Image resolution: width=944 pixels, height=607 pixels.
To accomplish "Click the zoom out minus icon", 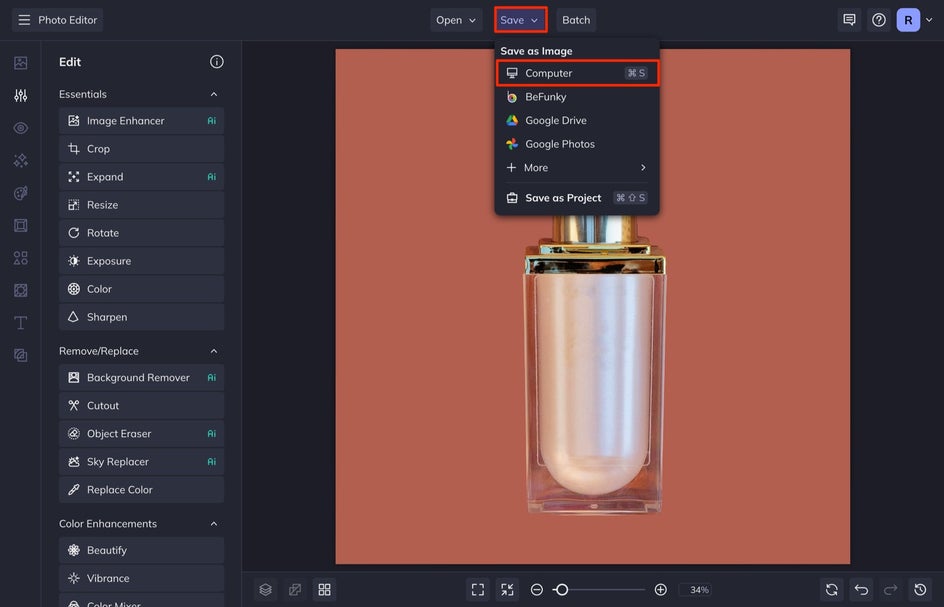I will (x=537, y=590).
